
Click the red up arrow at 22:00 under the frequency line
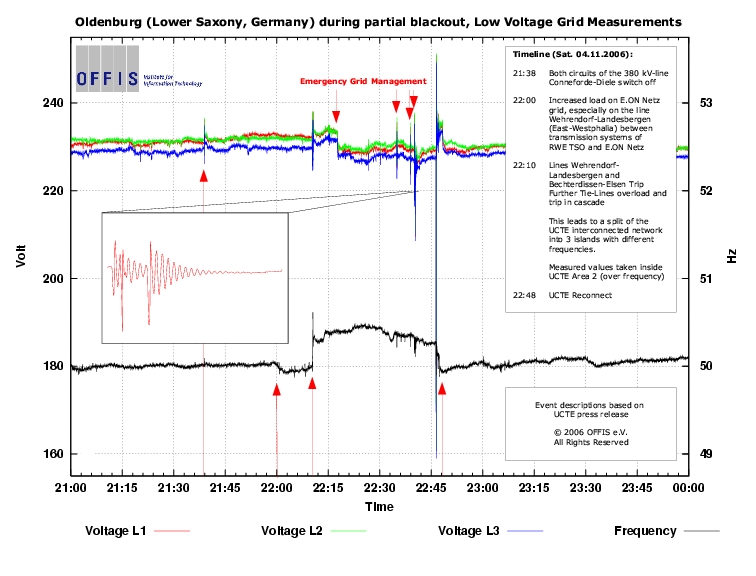(x=277, y=389)
